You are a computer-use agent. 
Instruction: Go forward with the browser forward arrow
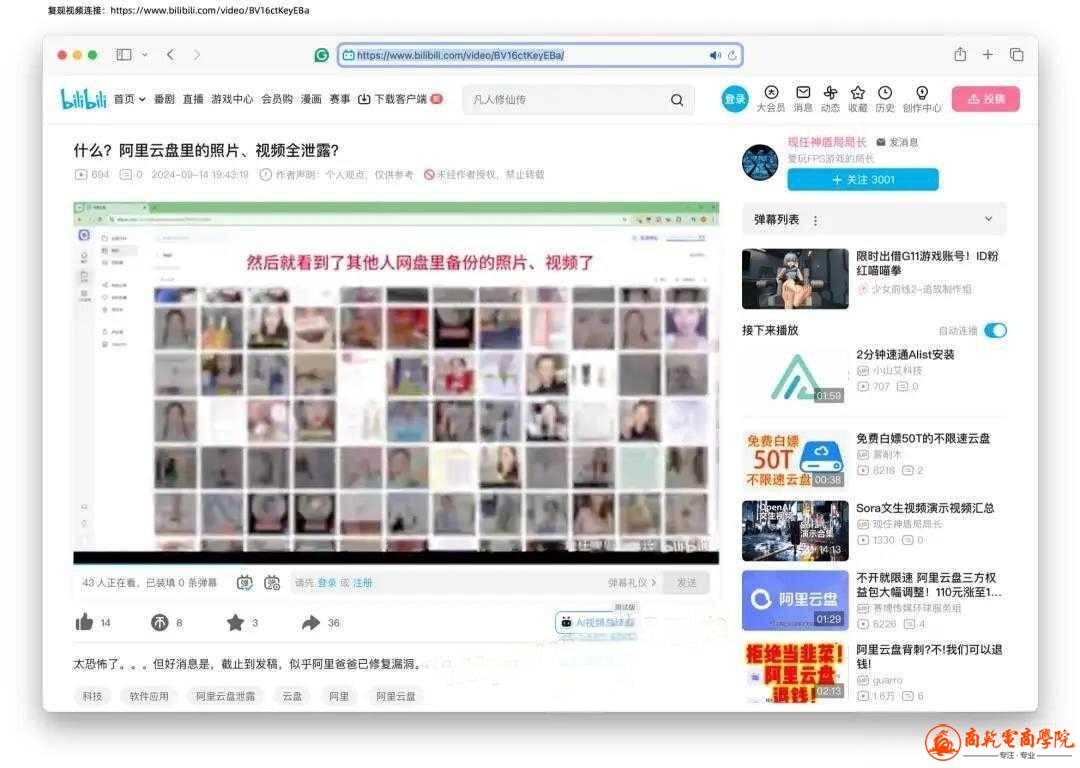[x=197, y=54]
